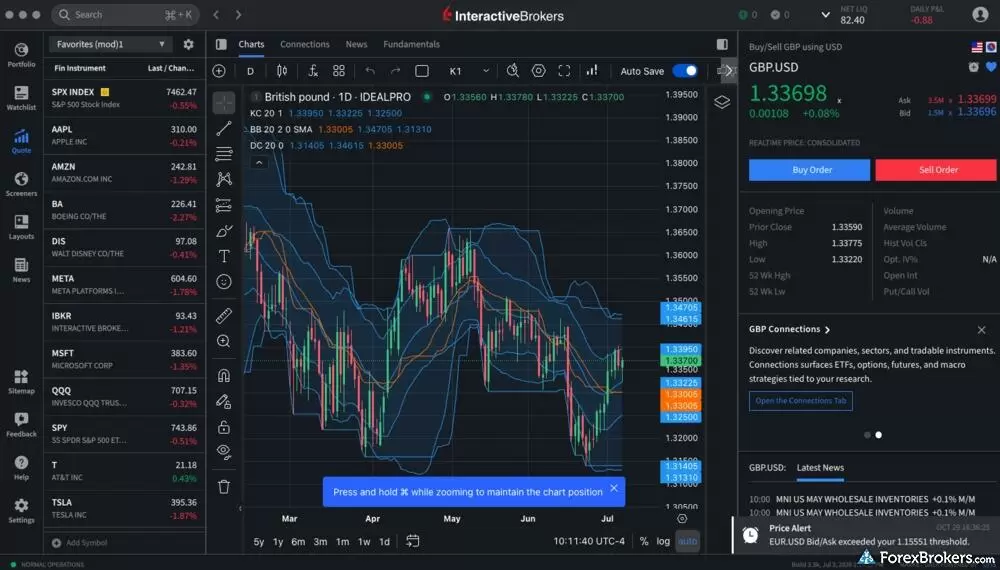Open chart settings hexagon icon in toolbar
1000x570 pixels.
tap(539, 71)
